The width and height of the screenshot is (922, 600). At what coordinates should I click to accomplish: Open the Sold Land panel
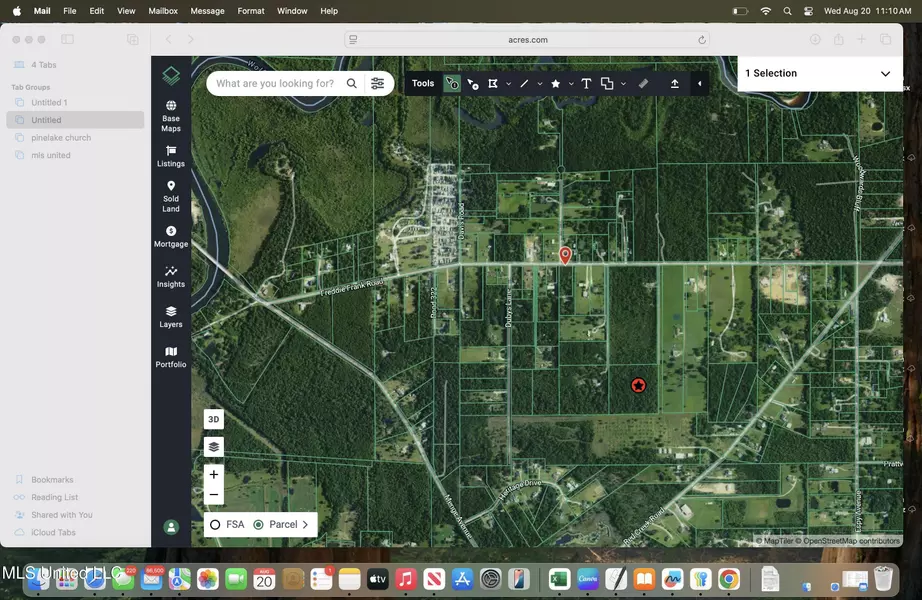click(x=171, y=196)
